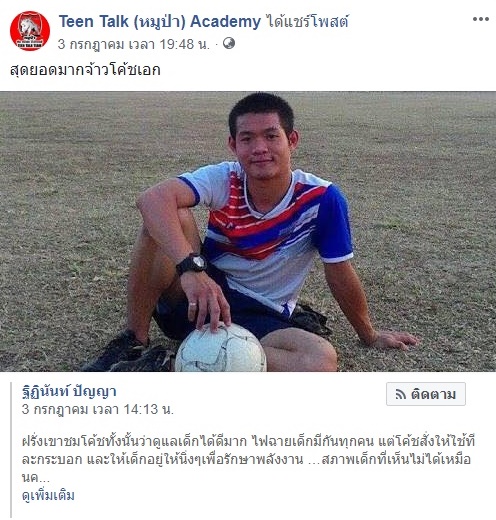Click the black wristwatch in the photo
496x520 pixels.
(x=191, y=264)
